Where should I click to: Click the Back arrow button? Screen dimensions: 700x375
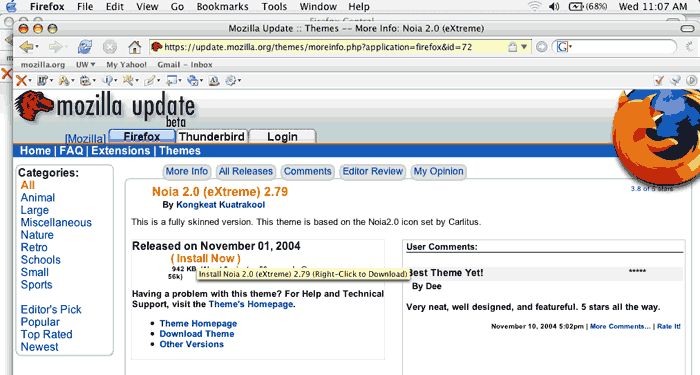coord(26,46)
